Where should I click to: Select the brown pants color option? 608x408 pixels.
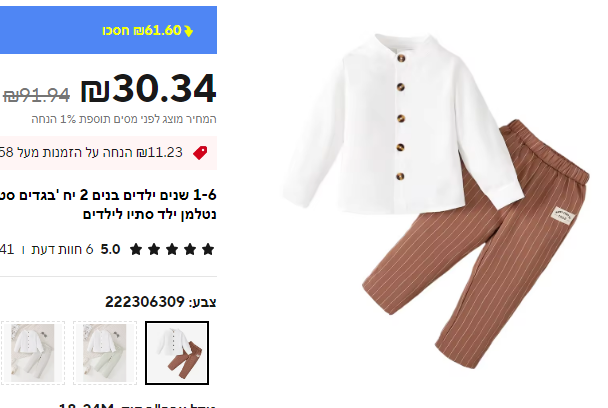(x=177, y=353)
